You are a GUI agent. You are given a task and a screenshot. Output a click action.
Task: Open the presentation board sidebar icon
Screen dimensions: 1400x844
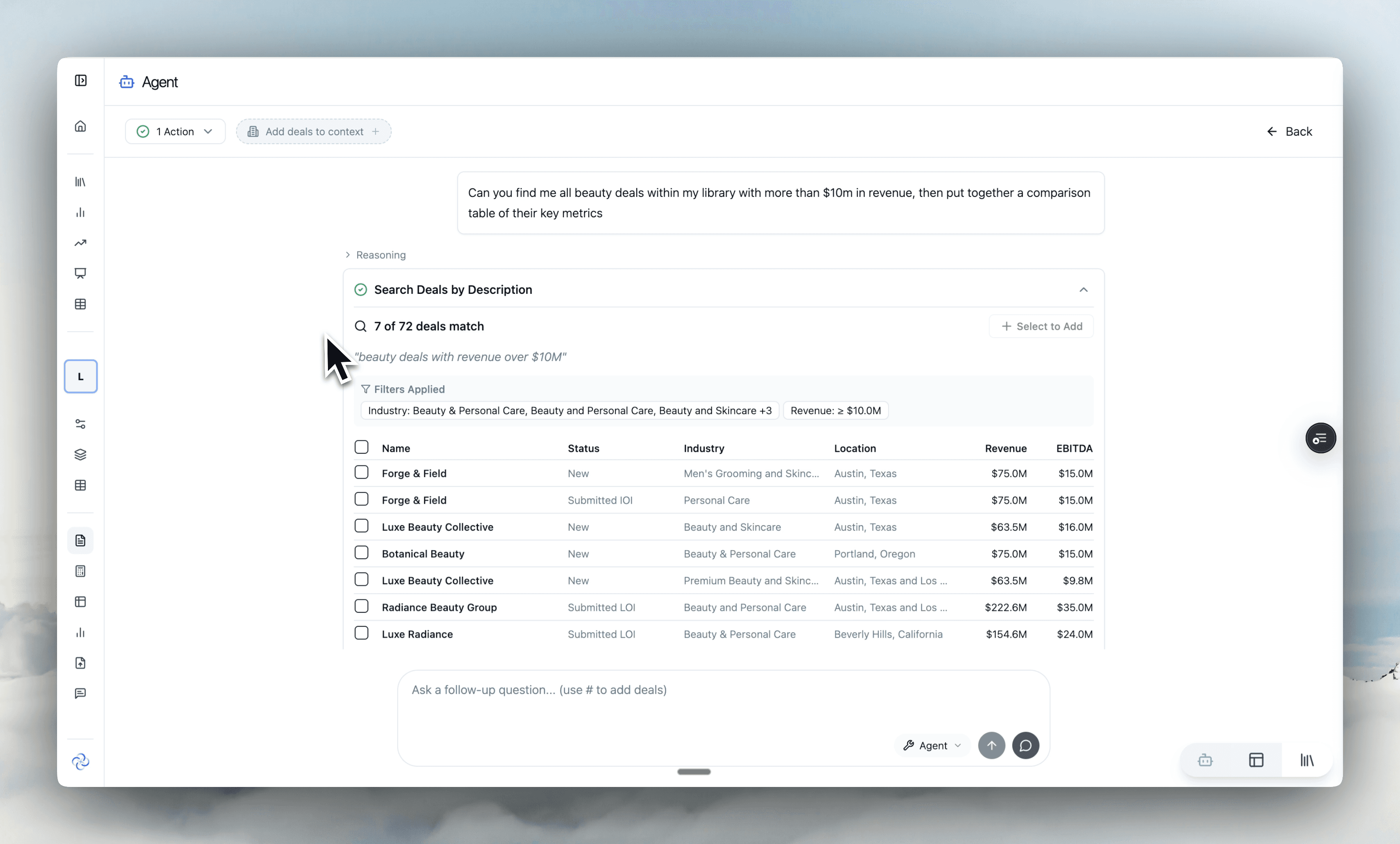point(80,273)
